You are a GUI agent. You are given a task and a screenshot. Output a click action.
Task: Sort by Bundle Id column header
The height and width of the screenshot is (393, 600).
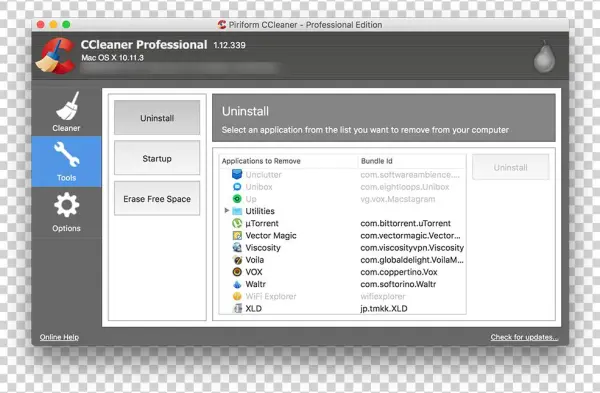[x=377, y=161]
